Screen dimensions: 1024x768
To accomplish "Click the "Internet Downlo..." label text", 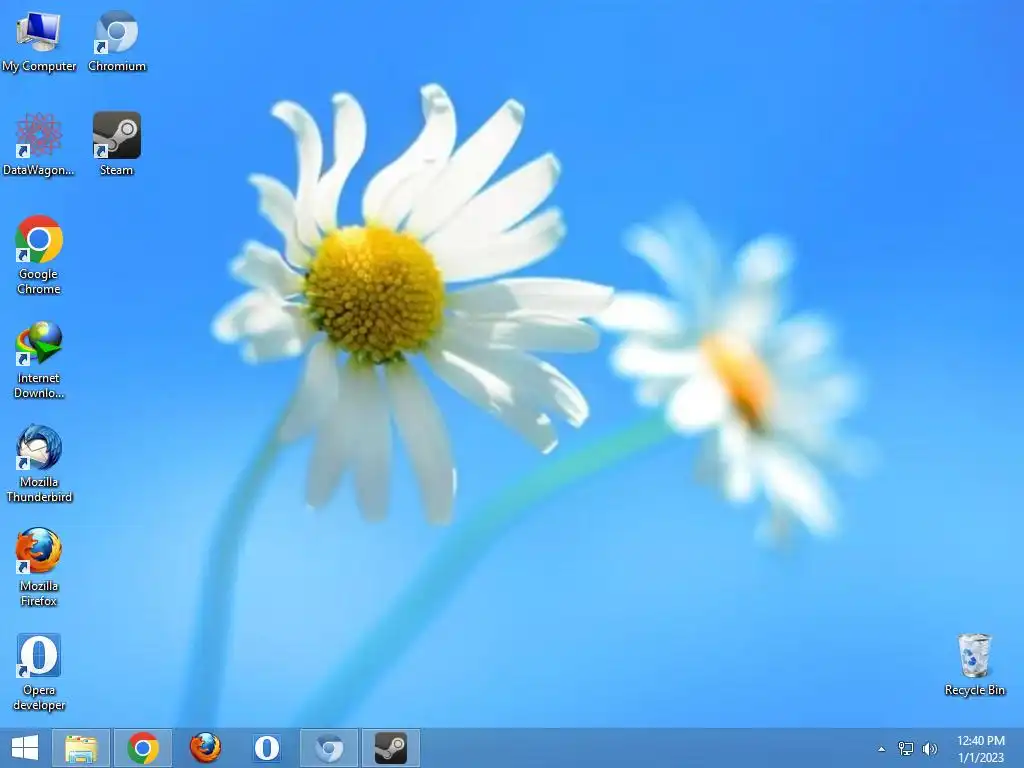I will point(39,385).
